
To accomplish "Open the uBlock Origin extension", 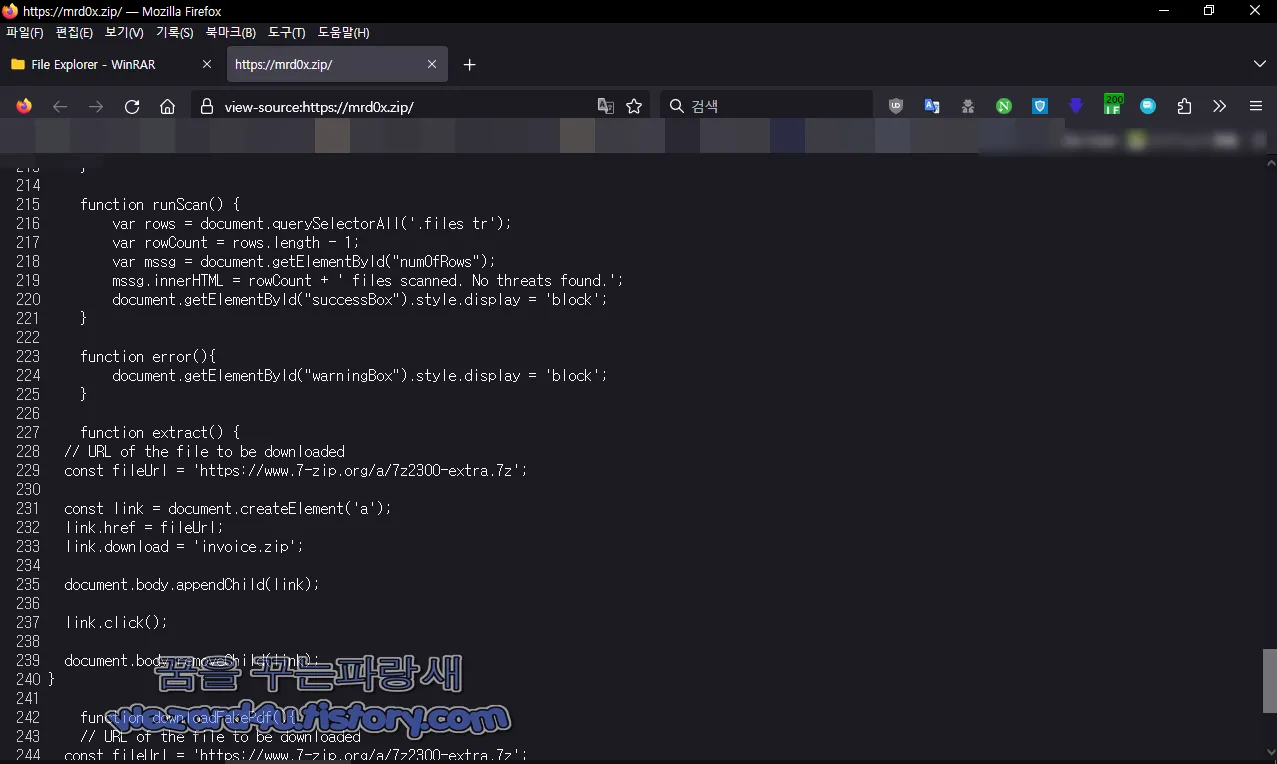I will [x=896, y=106].
